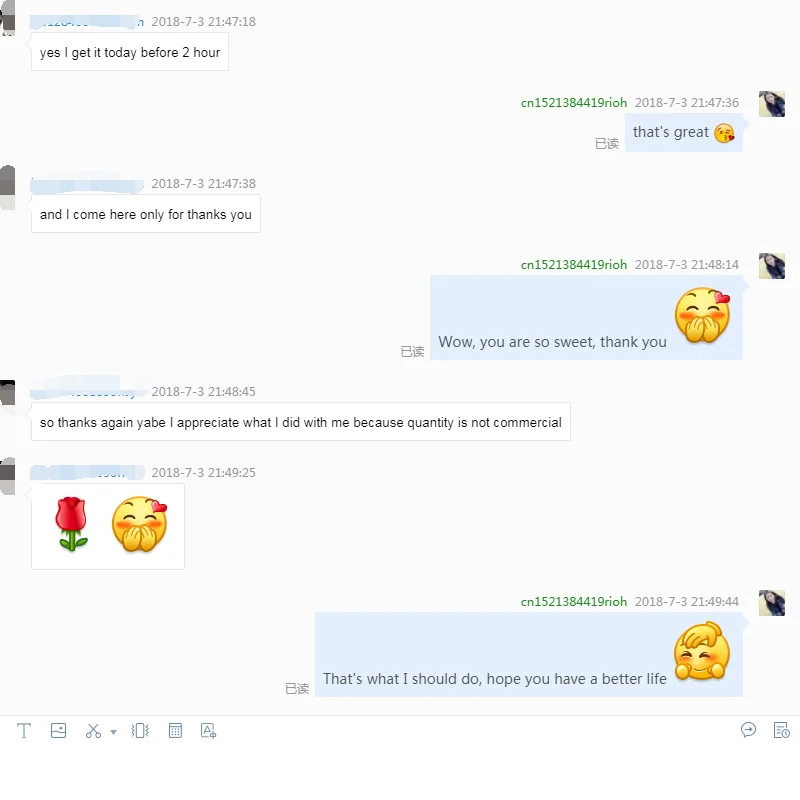Select the scissors screenshot tool
800x800 pixels.
(93, 731)
